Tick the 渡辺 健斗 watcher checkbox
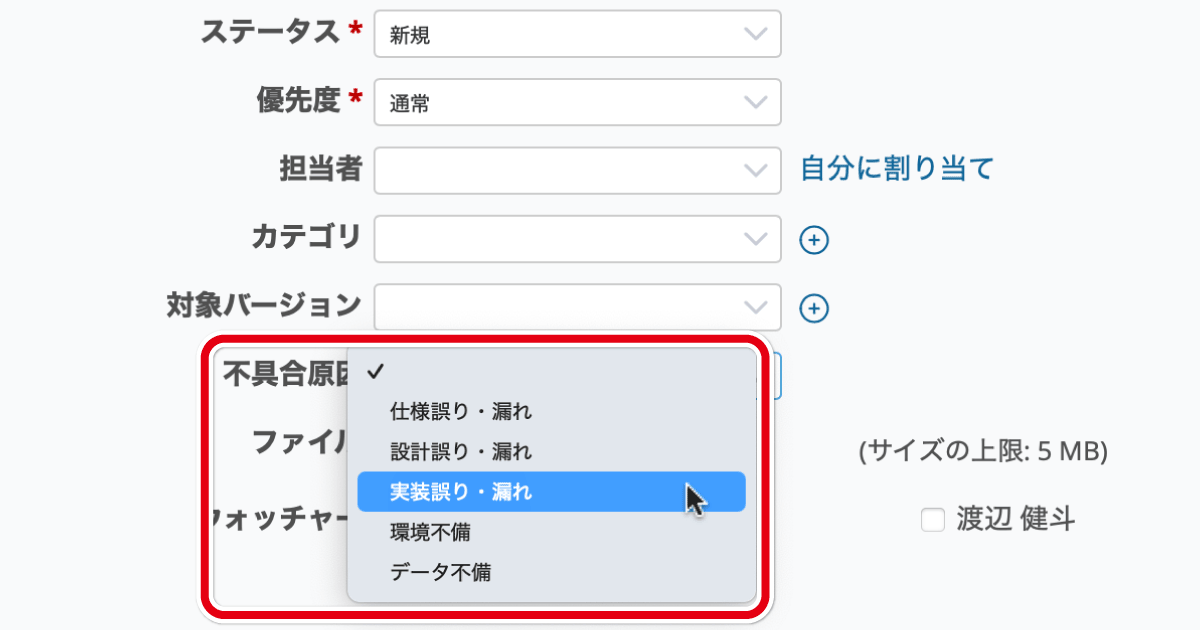This screenshot has width=1200, height=630. (x=933, y=520)
